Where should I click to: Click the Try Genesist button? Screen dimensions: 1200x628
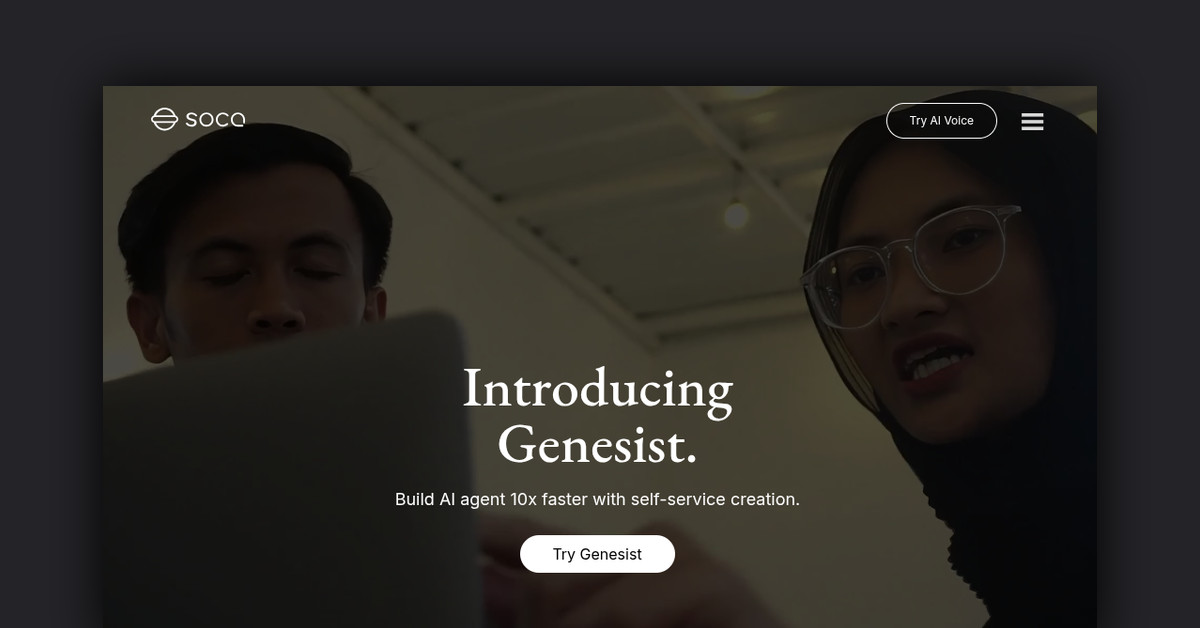click(597, 554)
